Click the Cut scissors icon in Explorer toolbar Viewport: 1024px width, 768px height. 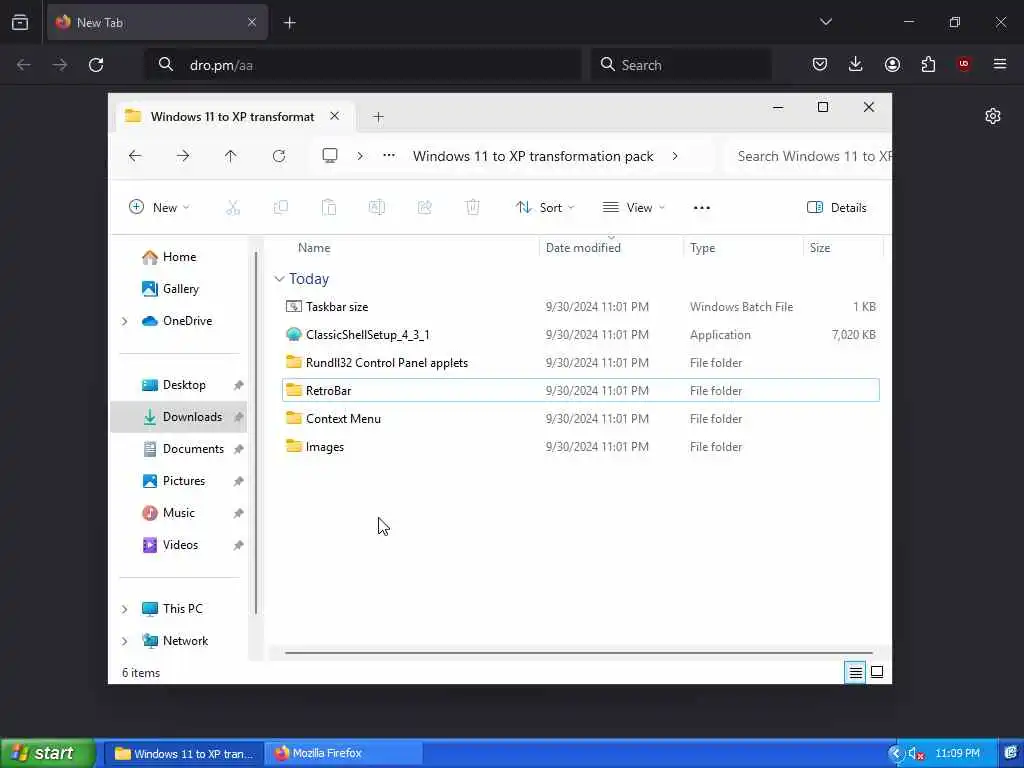coord(233,208)
